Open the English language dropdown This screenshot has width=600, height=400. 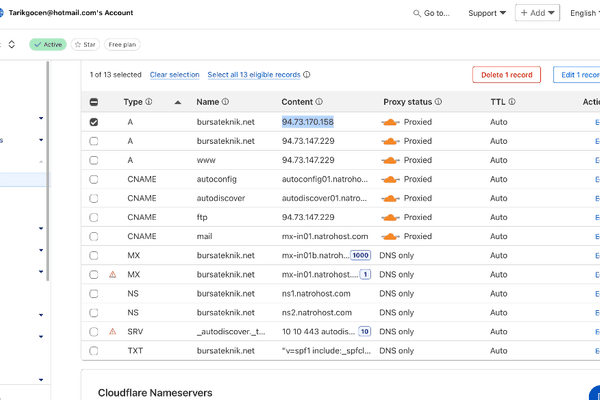point(584,13)
